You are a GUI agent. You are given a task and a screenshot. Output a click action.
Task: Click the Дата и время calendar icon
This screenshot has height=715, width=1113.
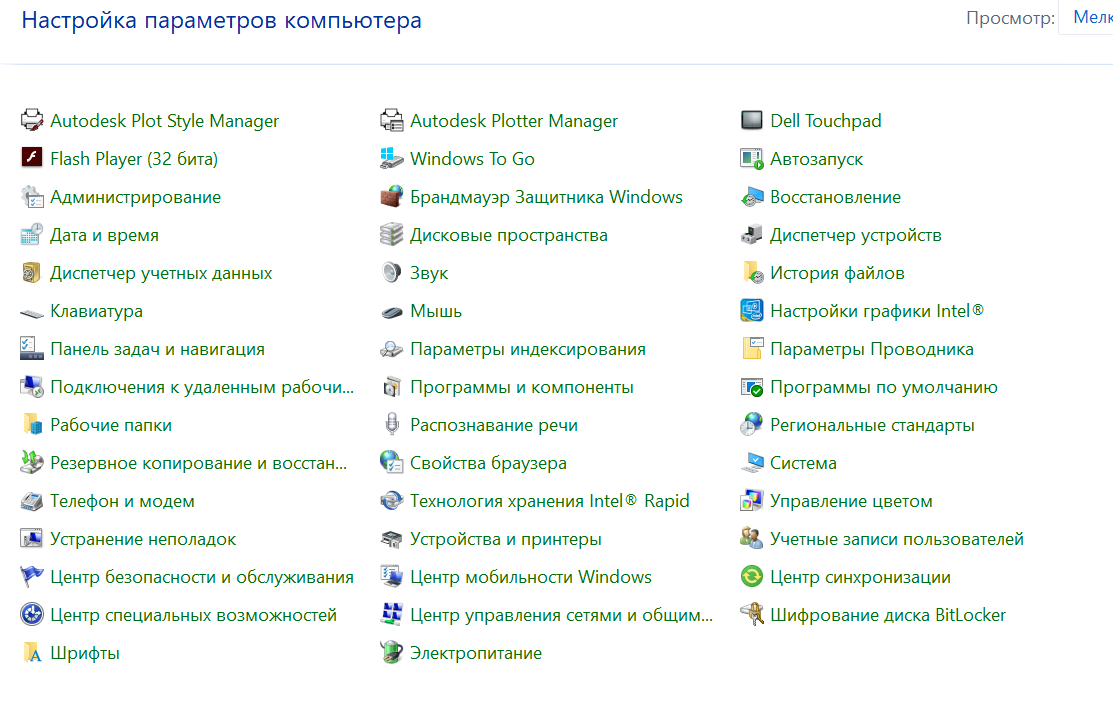pyautogui.click(x=32, y=234)
